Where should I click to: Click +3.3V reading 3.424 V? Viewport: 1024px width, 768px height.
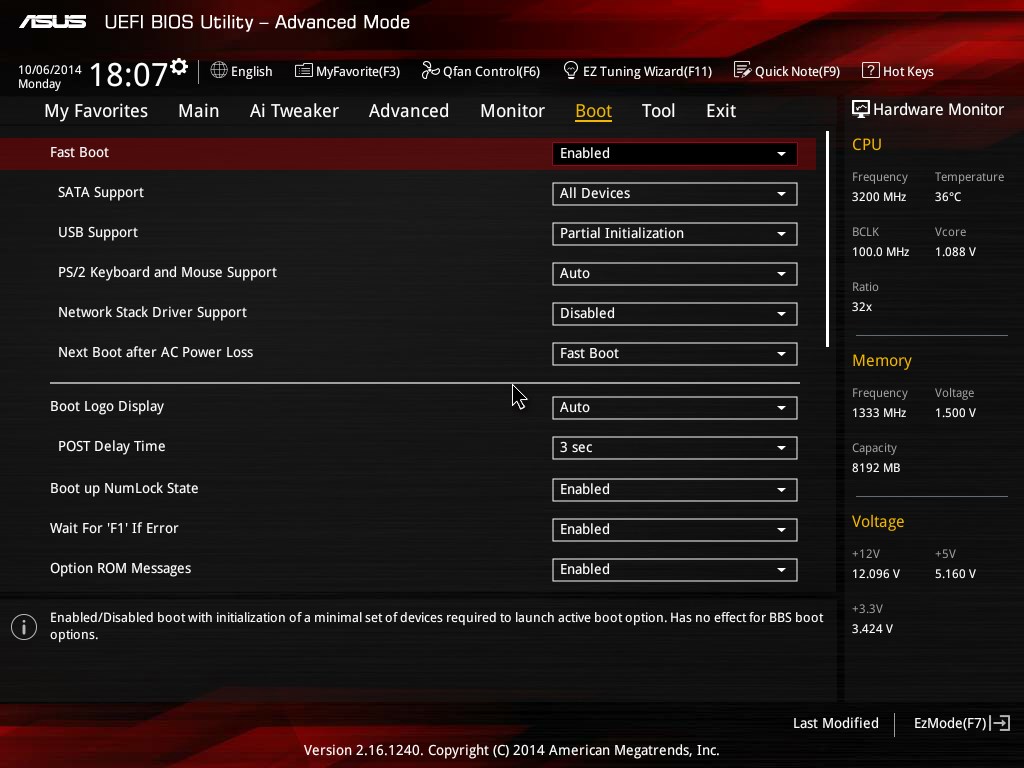pyautogui.click(x=872, y=628)
